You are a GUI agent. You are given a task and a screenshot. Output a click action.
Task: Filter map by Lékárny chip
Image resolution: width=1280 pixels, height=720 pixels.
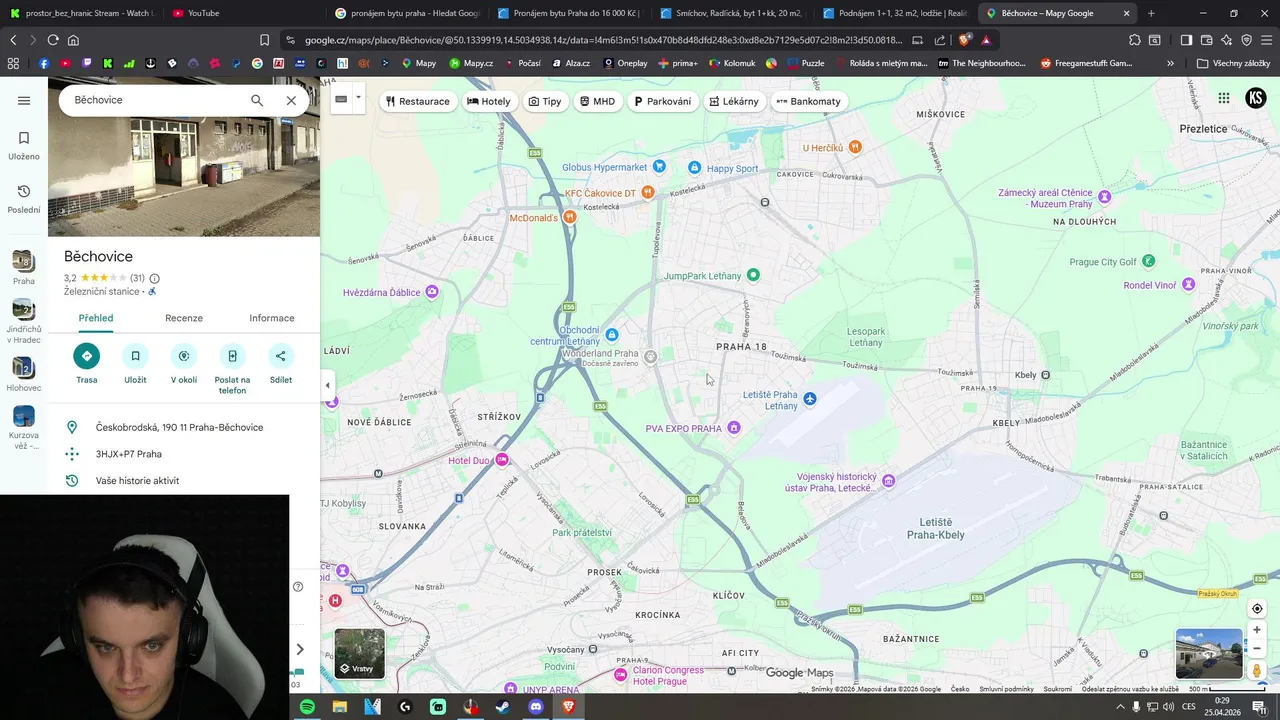734,101
